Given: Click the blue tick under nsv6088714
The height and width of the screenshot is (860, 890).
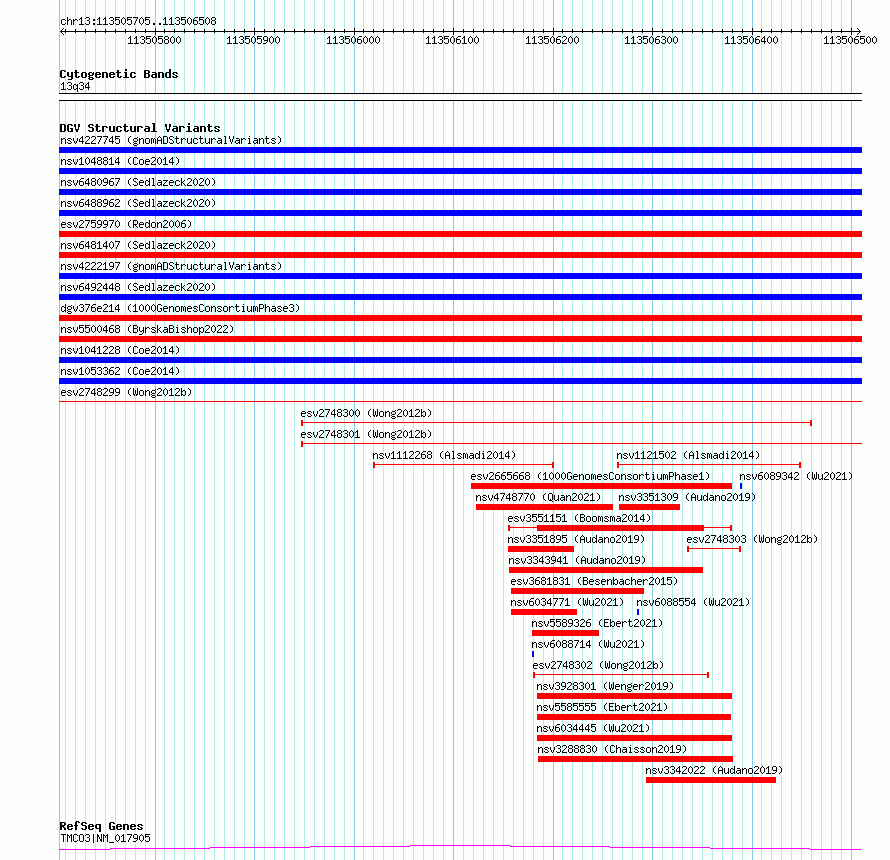Looking at the screenshot, I should (533, 654).
